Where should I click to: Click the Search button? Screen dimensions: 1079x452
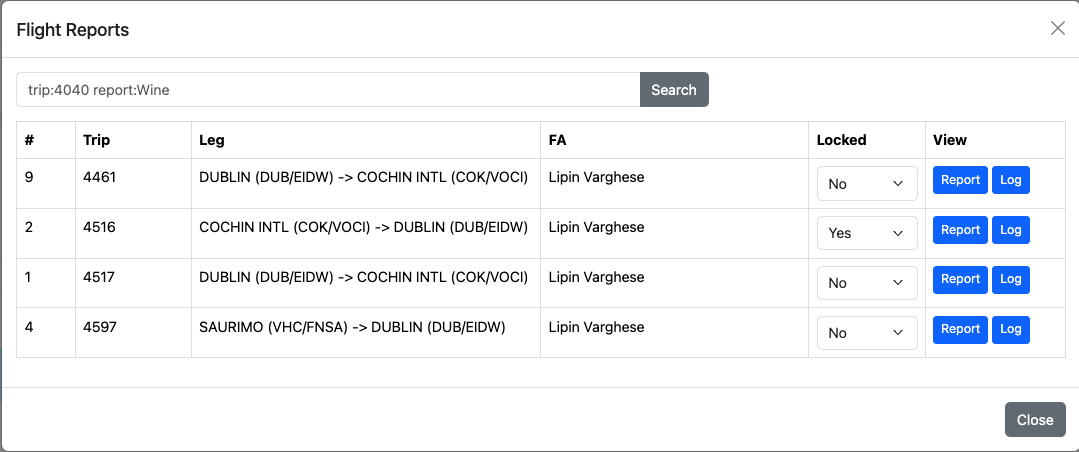pyautogui.click(x=674, y=90)
